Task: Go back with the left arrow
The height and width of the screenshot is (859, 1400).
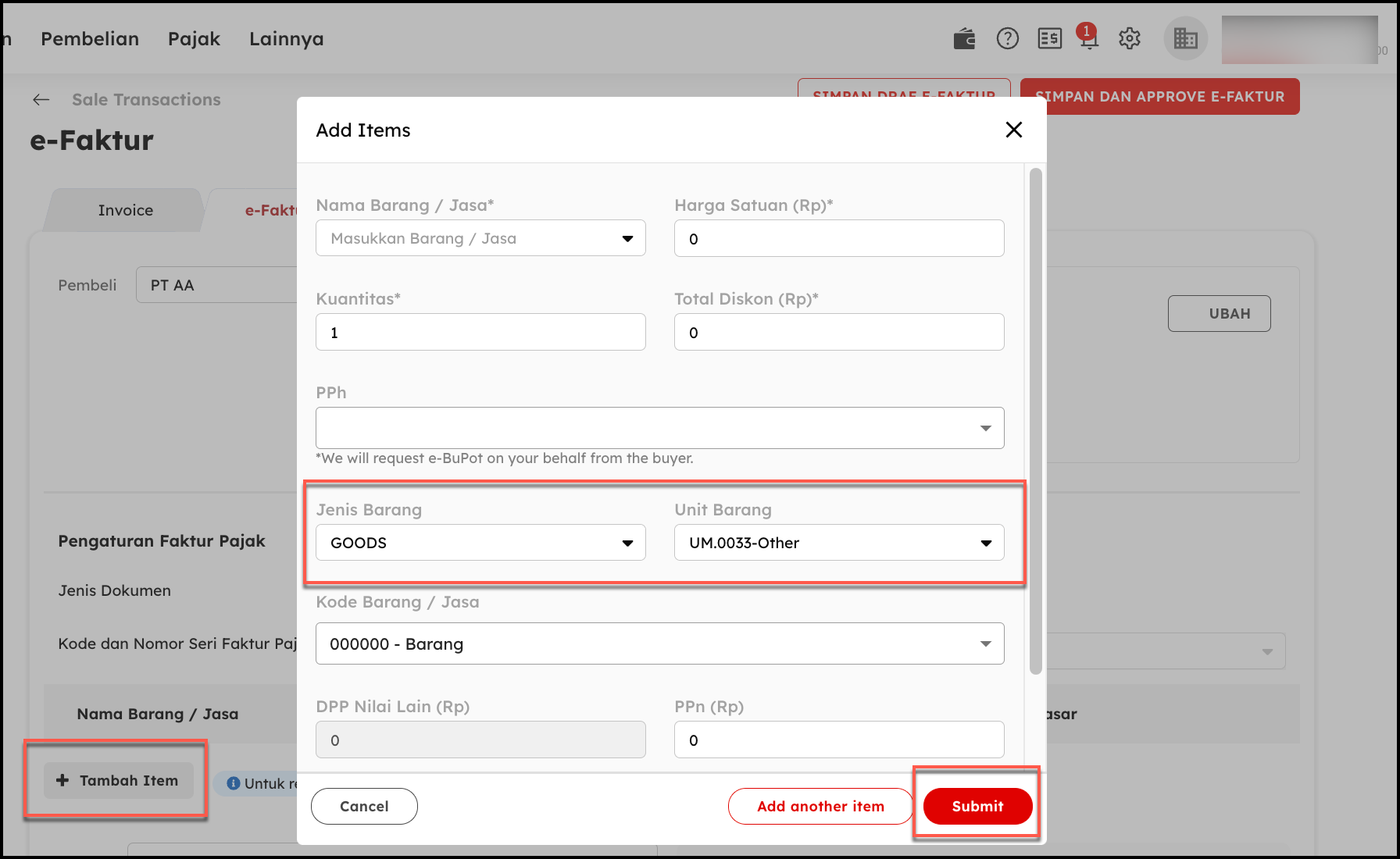Action: pos(41,100)
